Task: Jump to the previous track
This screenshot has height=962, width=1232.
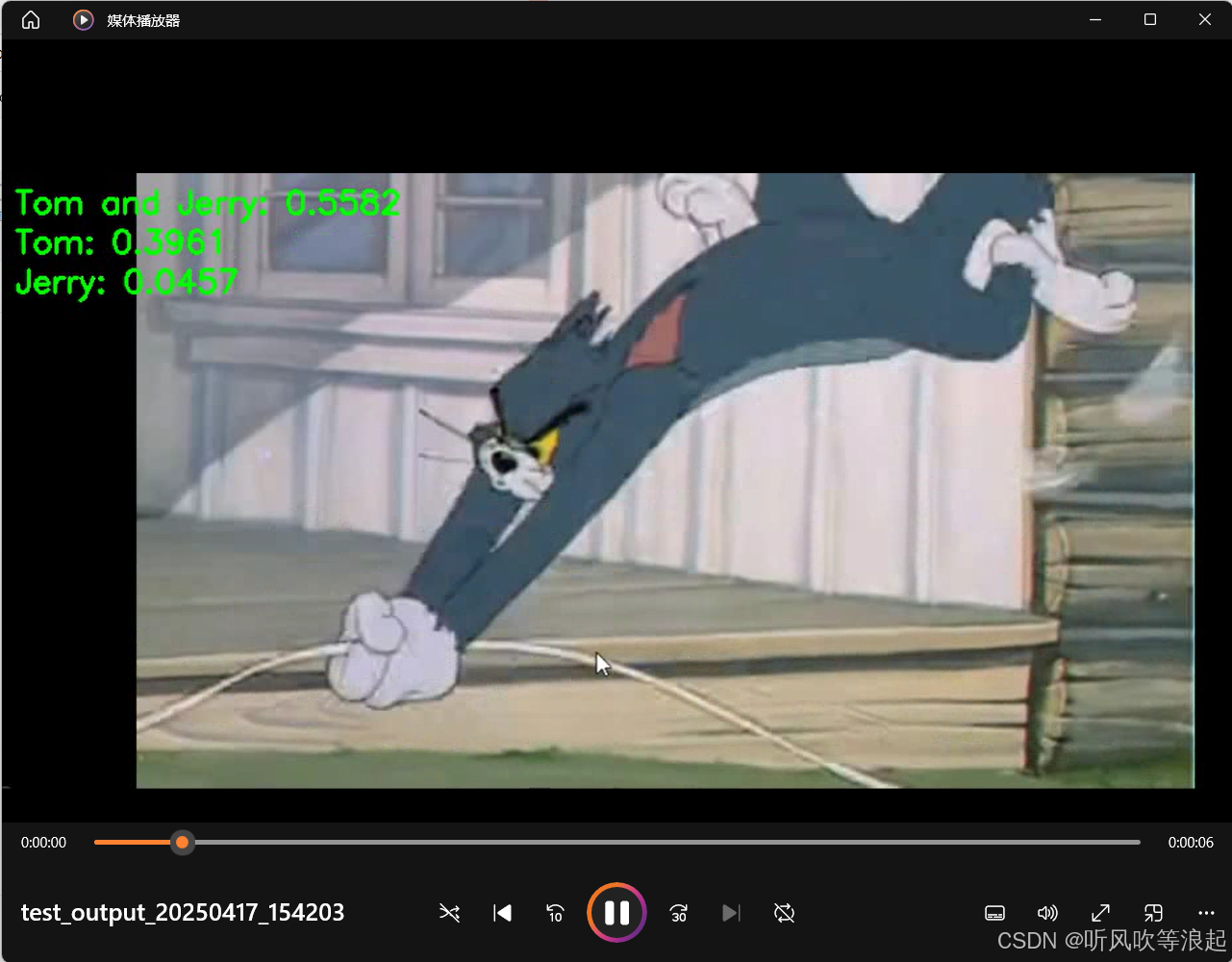Action: [502, 913]
